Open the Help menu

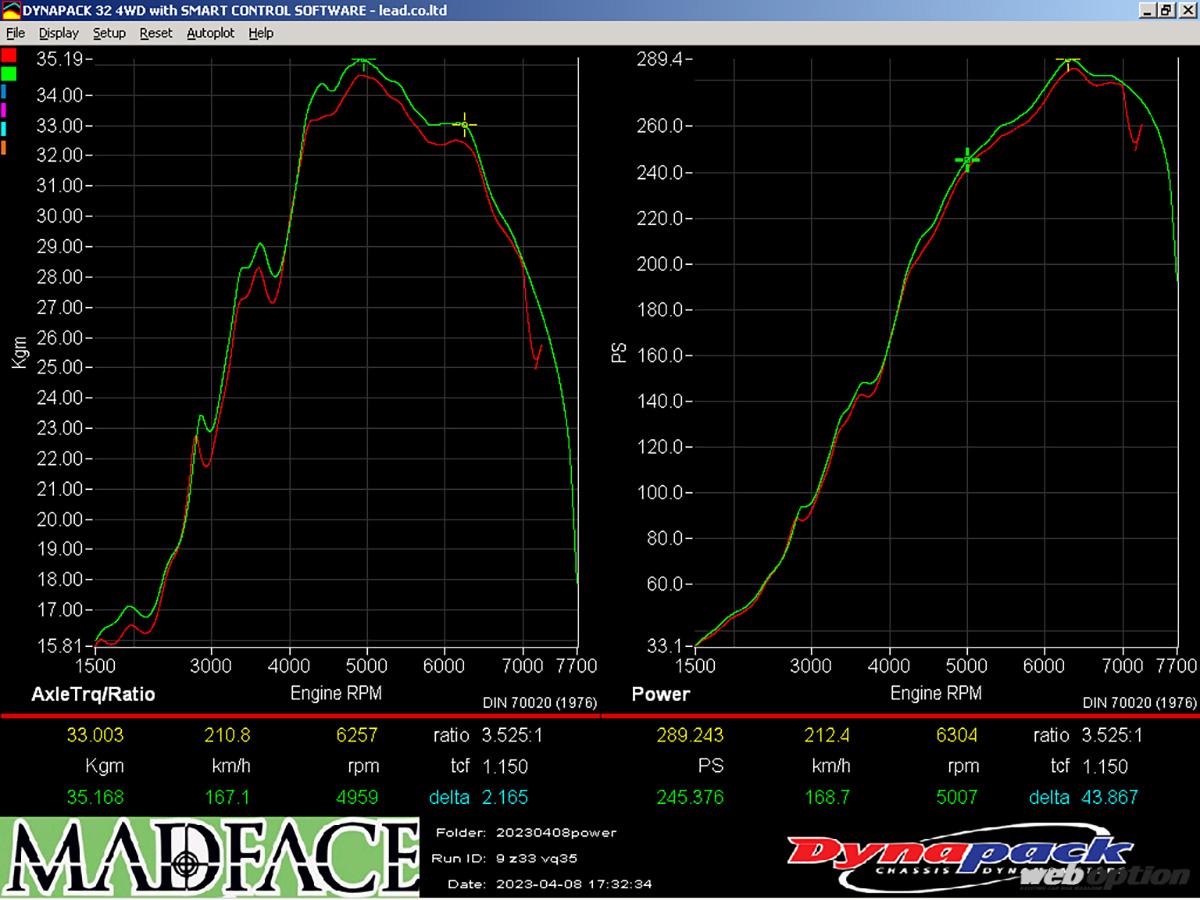(x=261, y=33)
